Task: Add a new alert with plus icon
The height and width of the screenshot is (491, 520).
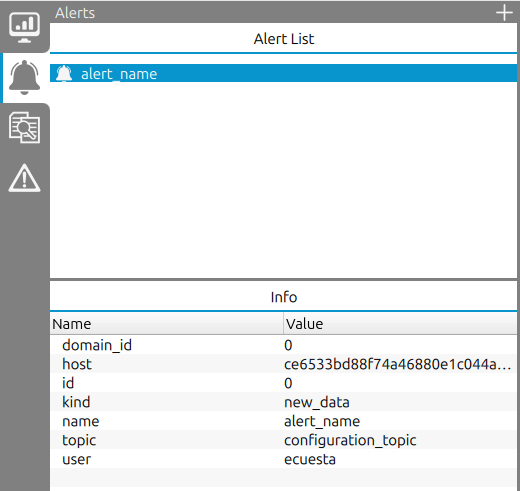Action: [x=504, y=13]
